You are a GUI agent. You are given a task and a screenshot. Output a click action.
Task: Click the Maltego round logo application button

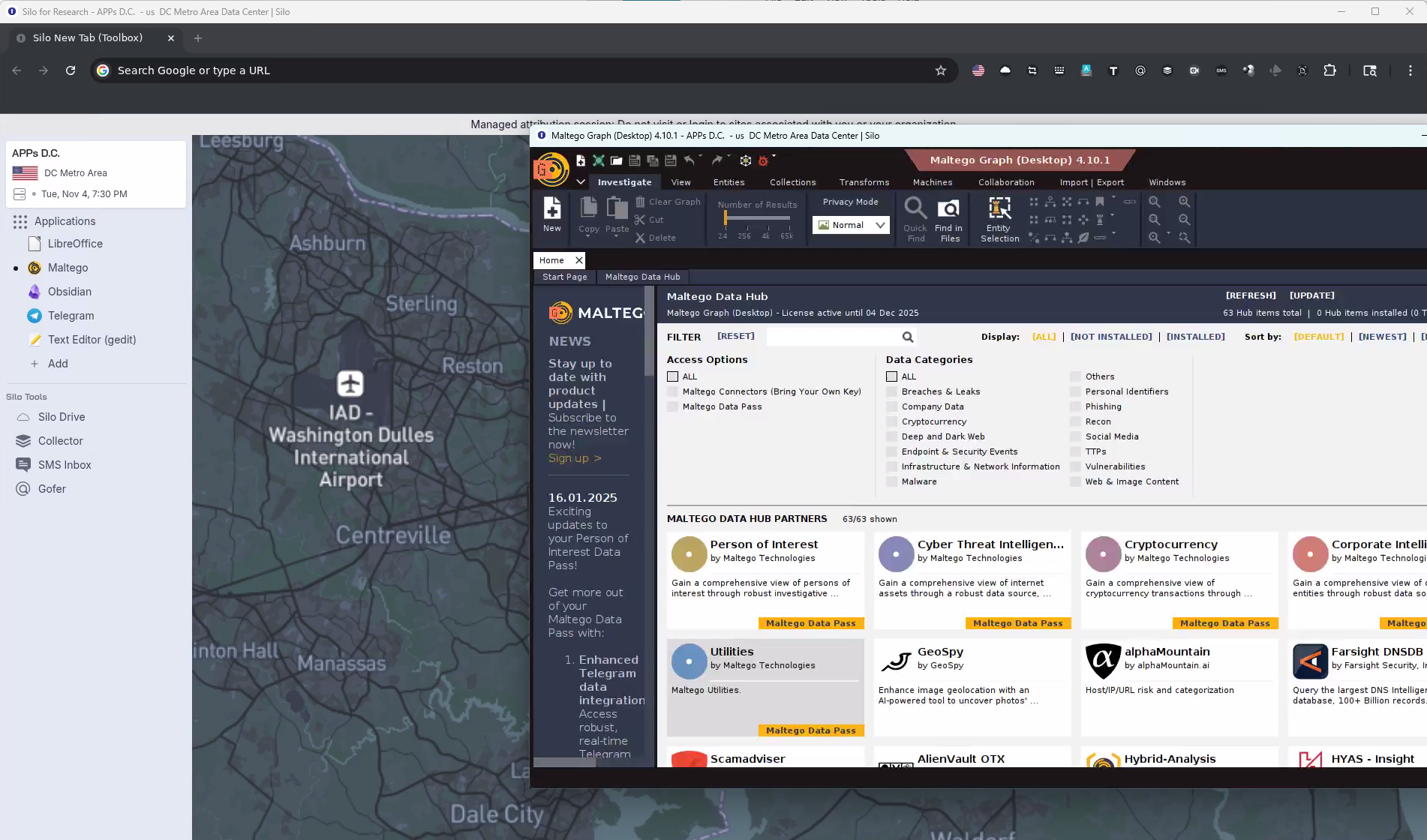point(551,169)
